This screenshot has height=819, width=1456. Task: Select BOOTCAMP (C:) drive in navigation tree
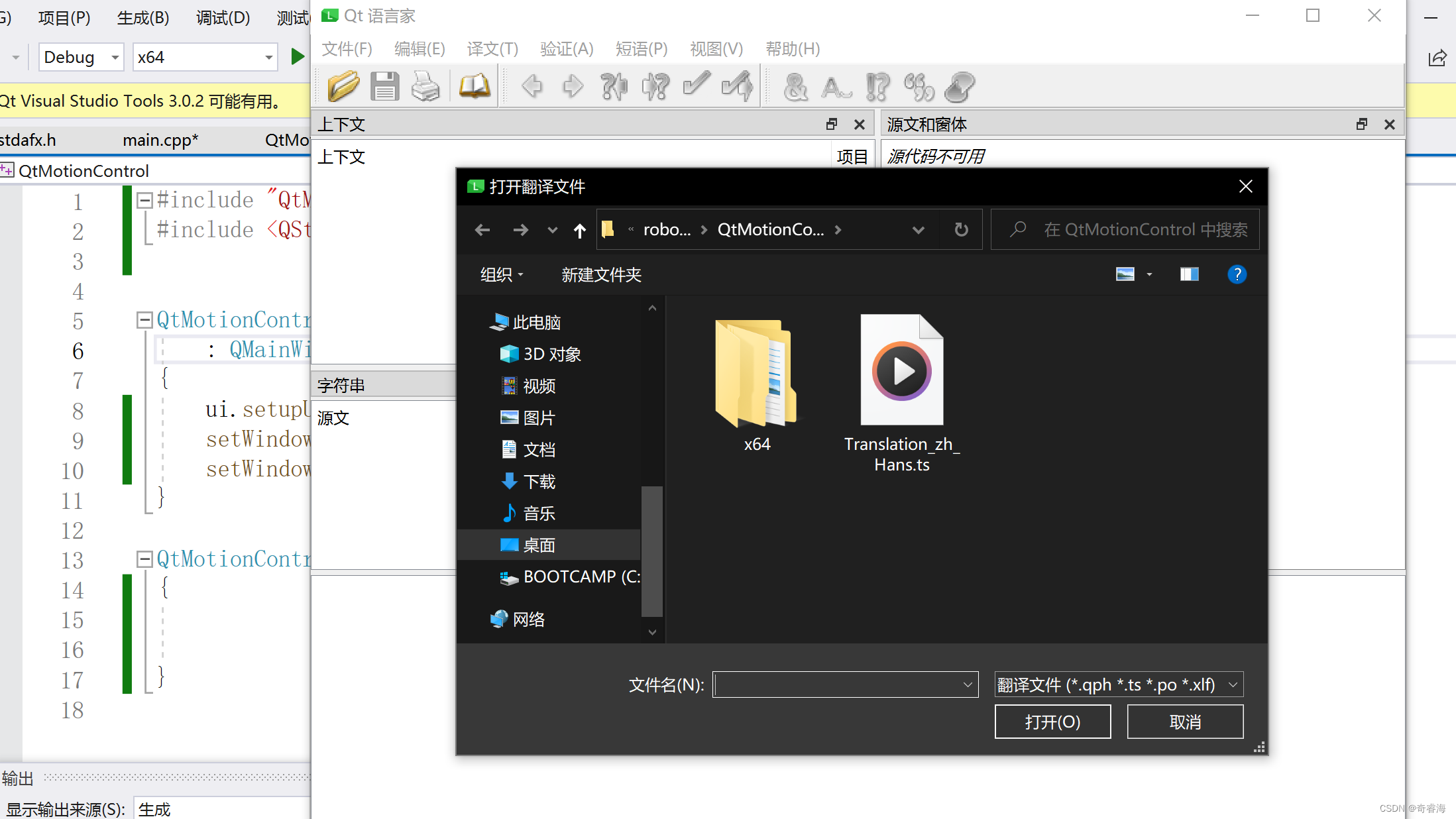tap(570, 577)
